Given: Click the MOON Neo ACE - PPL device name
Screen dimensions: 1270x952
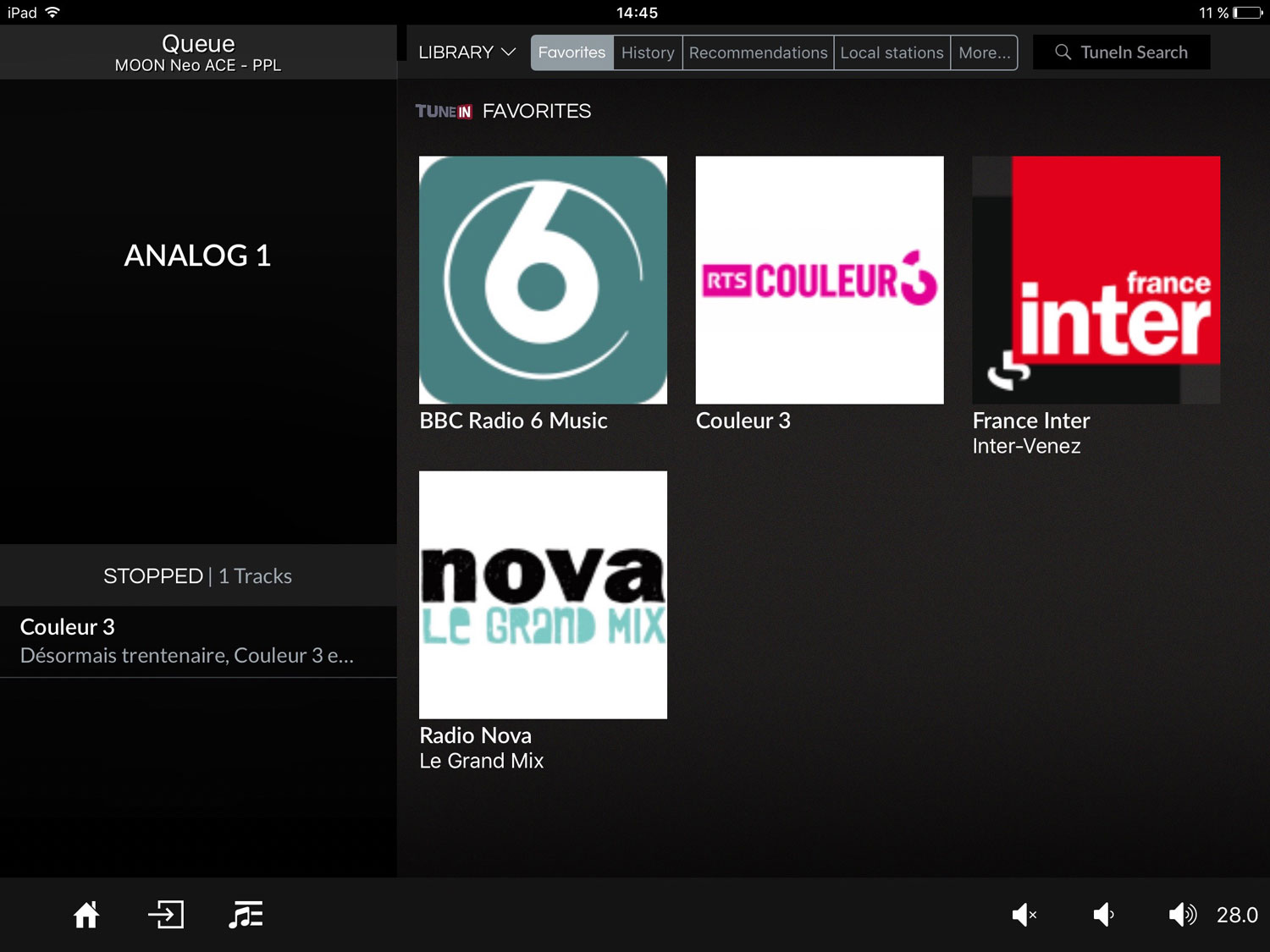Looking at the screenshot, I should (x=198, y=65).
